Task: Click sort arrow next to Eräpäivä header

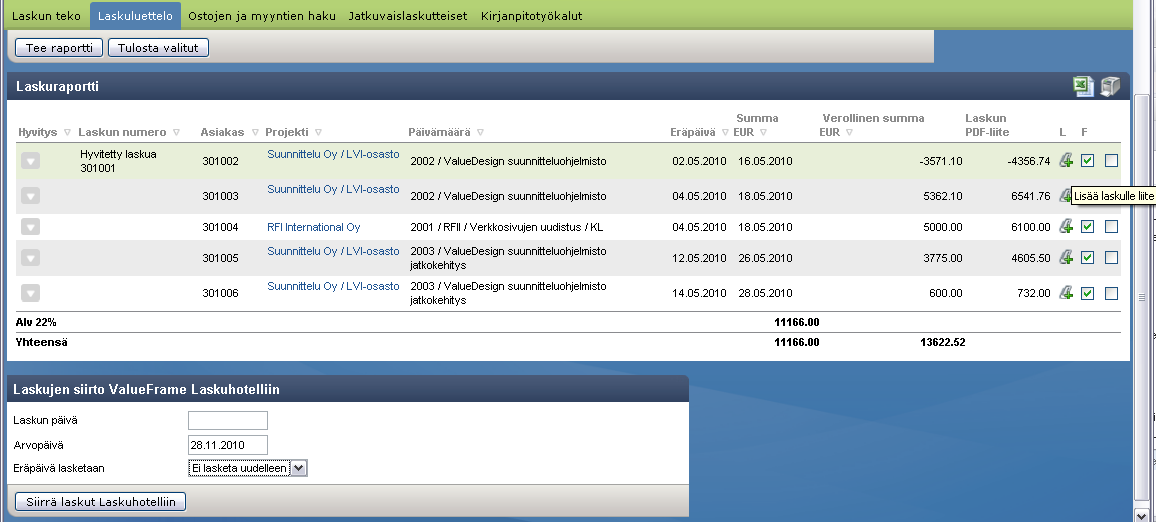Action: (725, 133)
